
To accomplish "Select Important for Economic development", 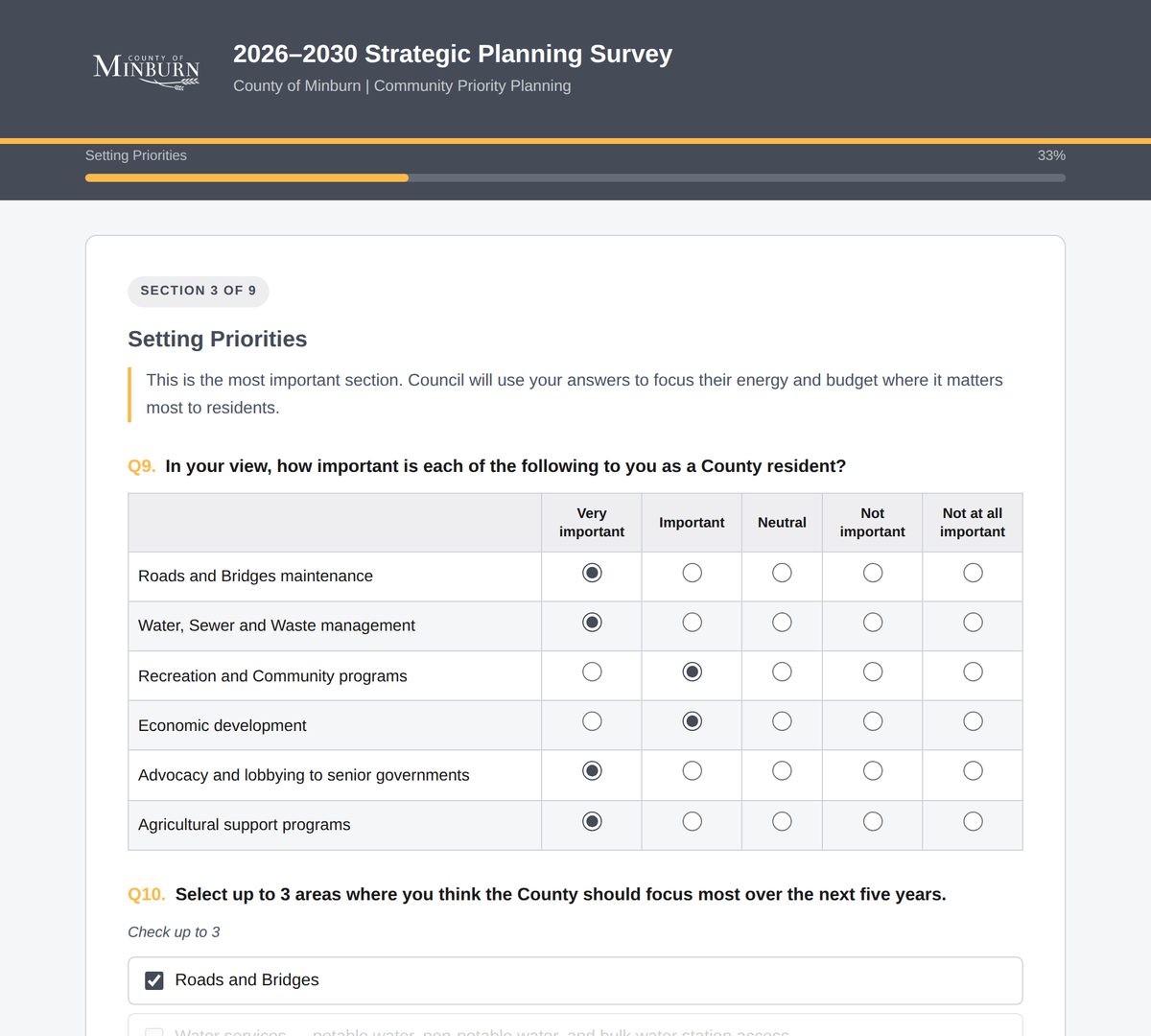I will click(692, 721).
